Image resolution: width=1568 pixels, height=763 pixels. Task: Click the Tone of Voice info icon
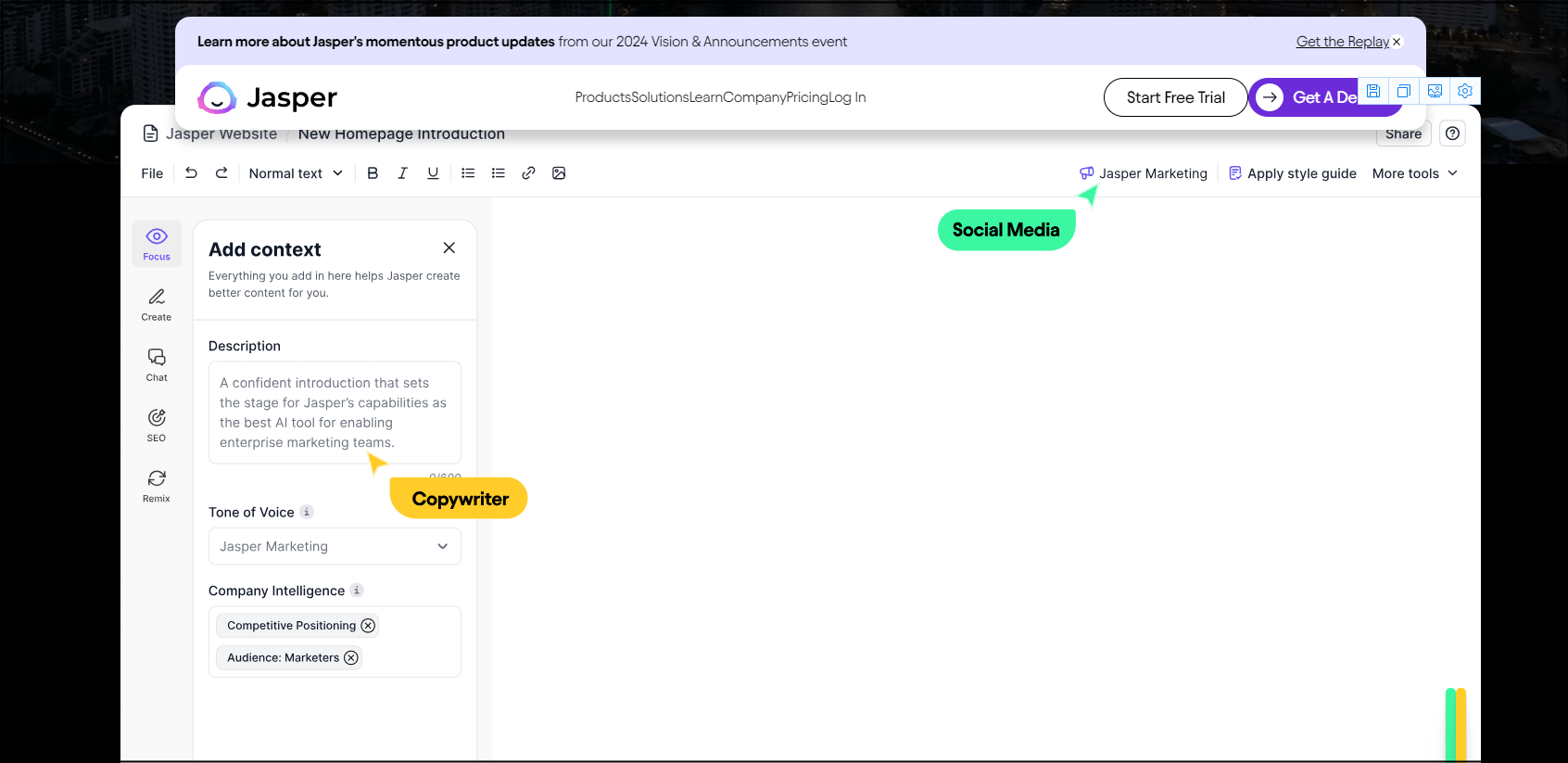[x=307, y=512]
